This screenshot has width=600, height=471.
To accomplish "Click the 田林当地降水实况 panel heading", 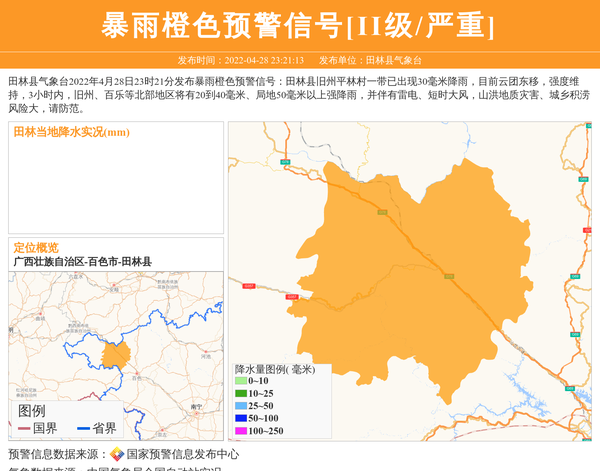I will pyautogui.click(x=72, y=132).
